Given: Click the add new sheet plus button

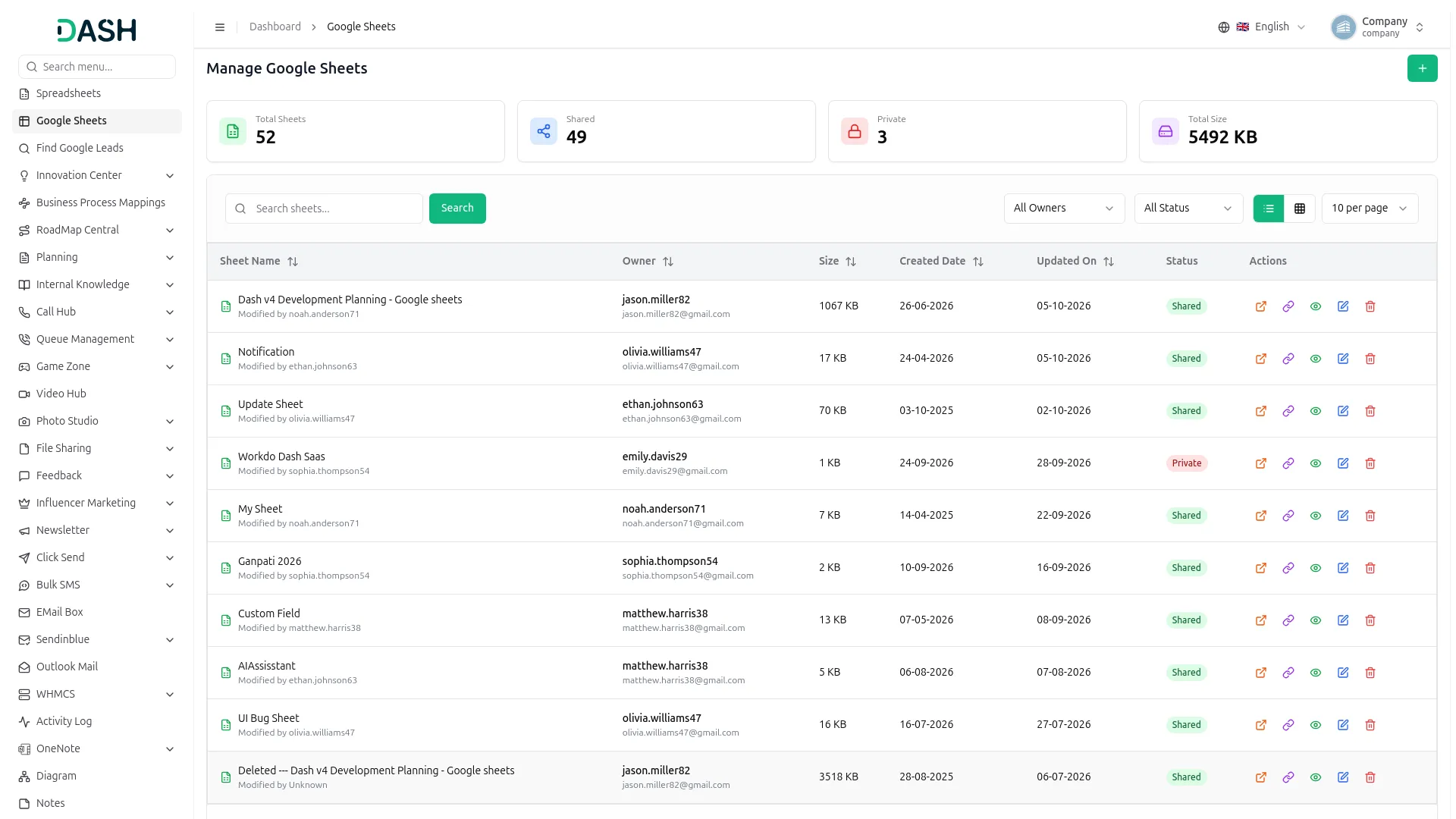Looking at the screenshot, I should [x=1422, y=68].
